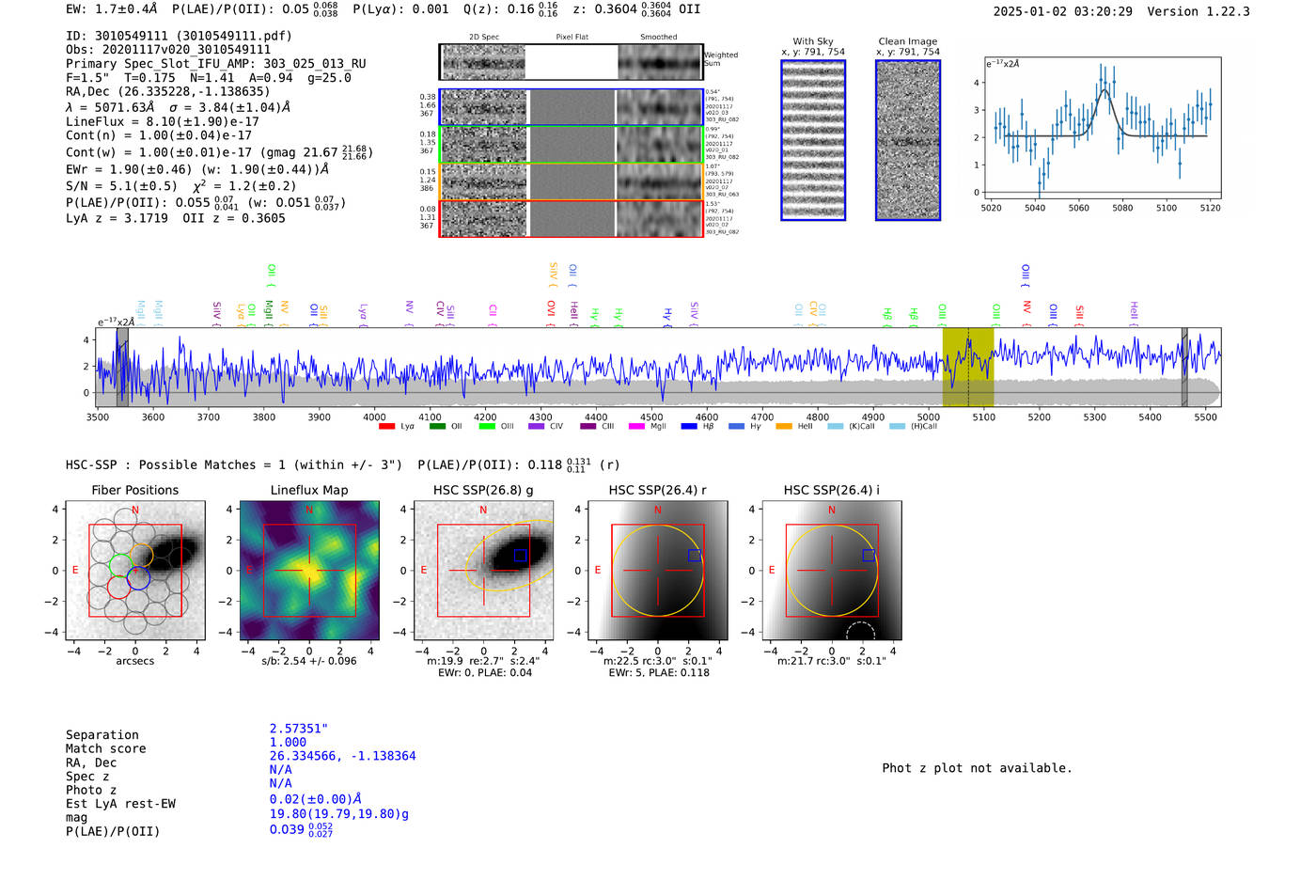Click the orange HeII legend swatch
This screenshot has width=1316, height=896.
point(784,427)
